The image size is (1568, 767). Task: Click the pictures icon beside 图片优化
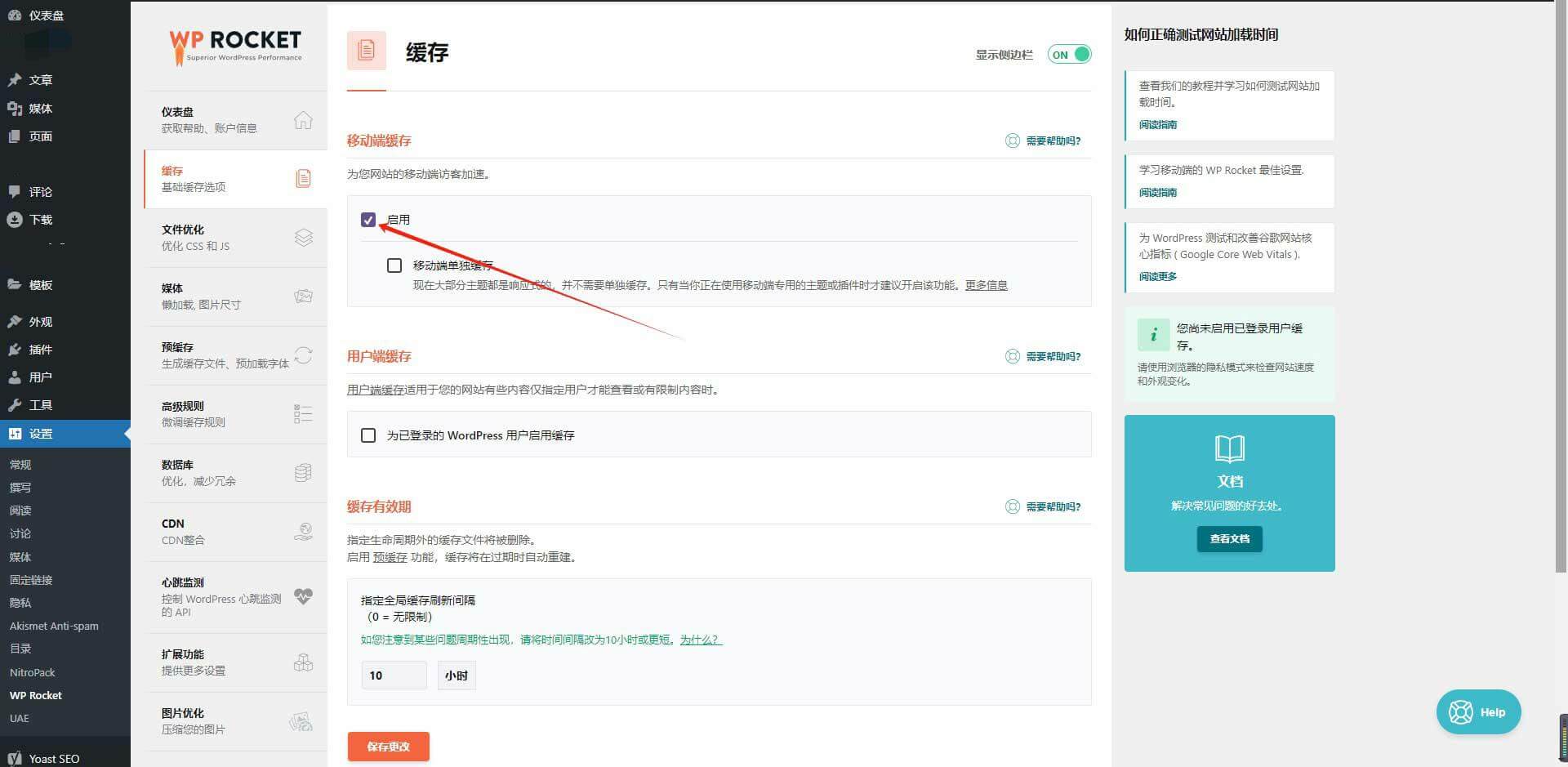(301, 721)
